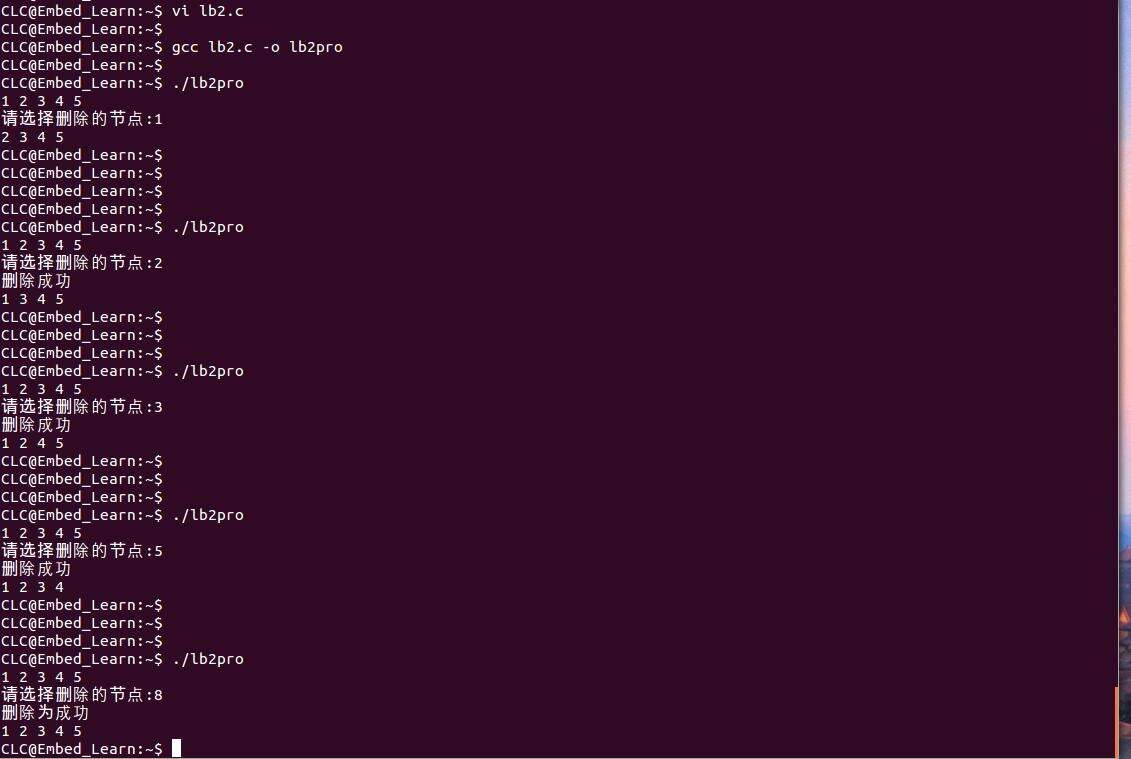Click the "gcc lb2.c -o lb2pro" command

pos(257,47)
